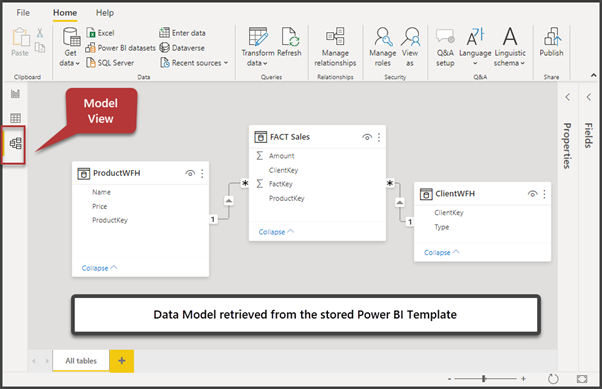Collapse the ClientWFH table card
The width and height of the screenshot is (602, 389).
[x=442, y=252]
